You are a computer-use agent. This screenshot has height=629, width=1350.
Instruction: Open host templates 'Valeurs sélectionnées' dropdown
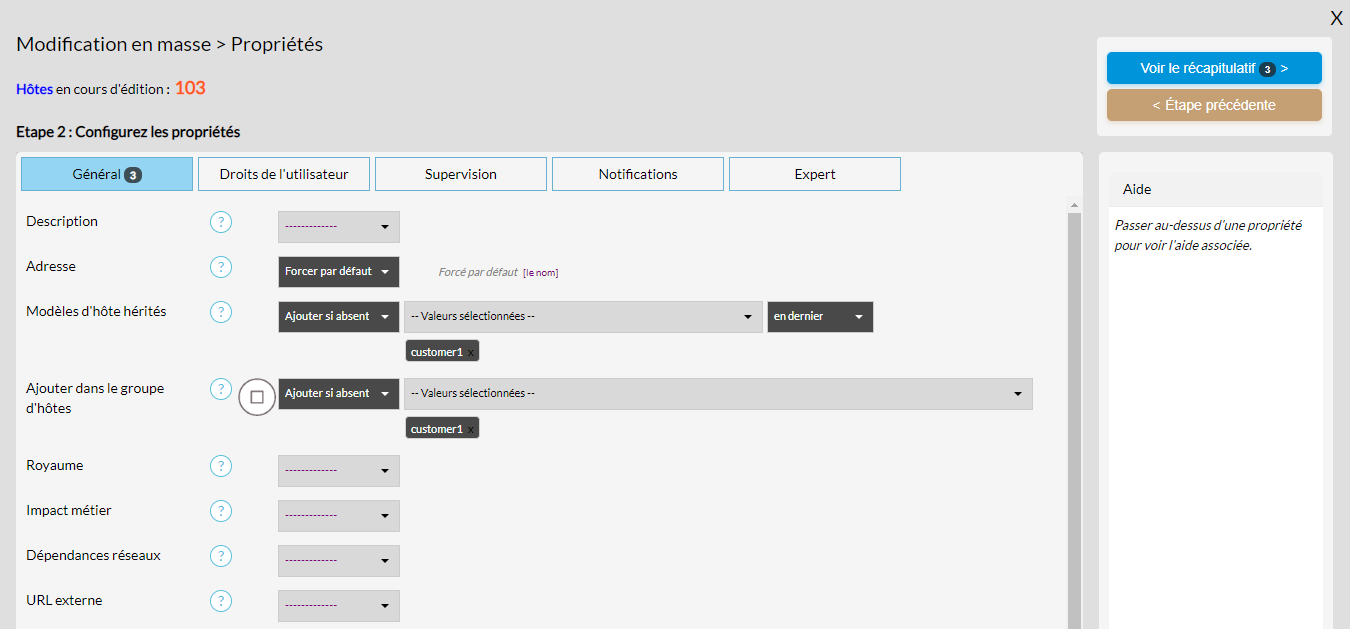pyautogui.click(x=582, y=317)
